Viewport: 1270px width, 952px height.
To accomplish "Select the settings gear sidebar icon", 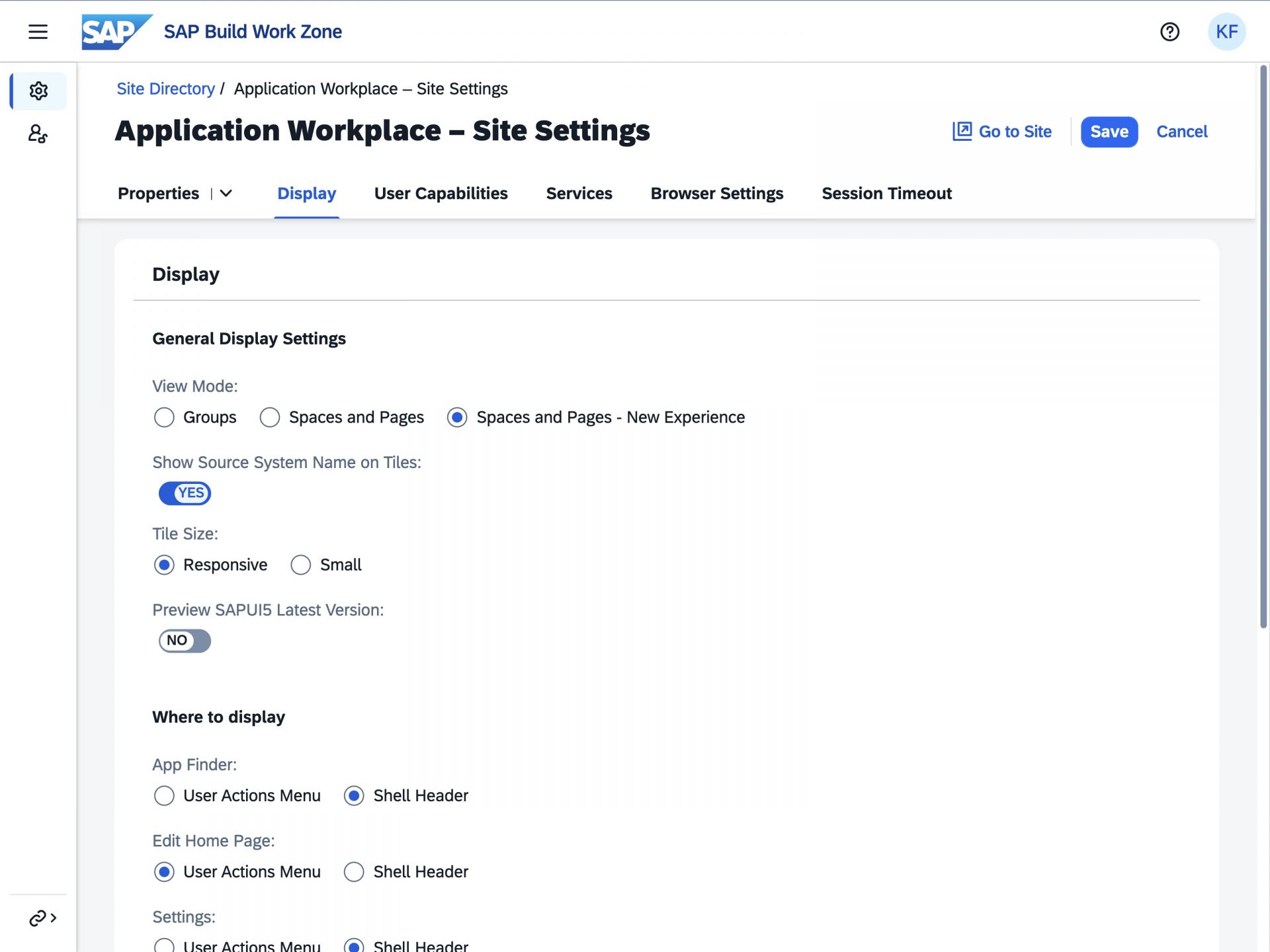I will pos(38,91).
